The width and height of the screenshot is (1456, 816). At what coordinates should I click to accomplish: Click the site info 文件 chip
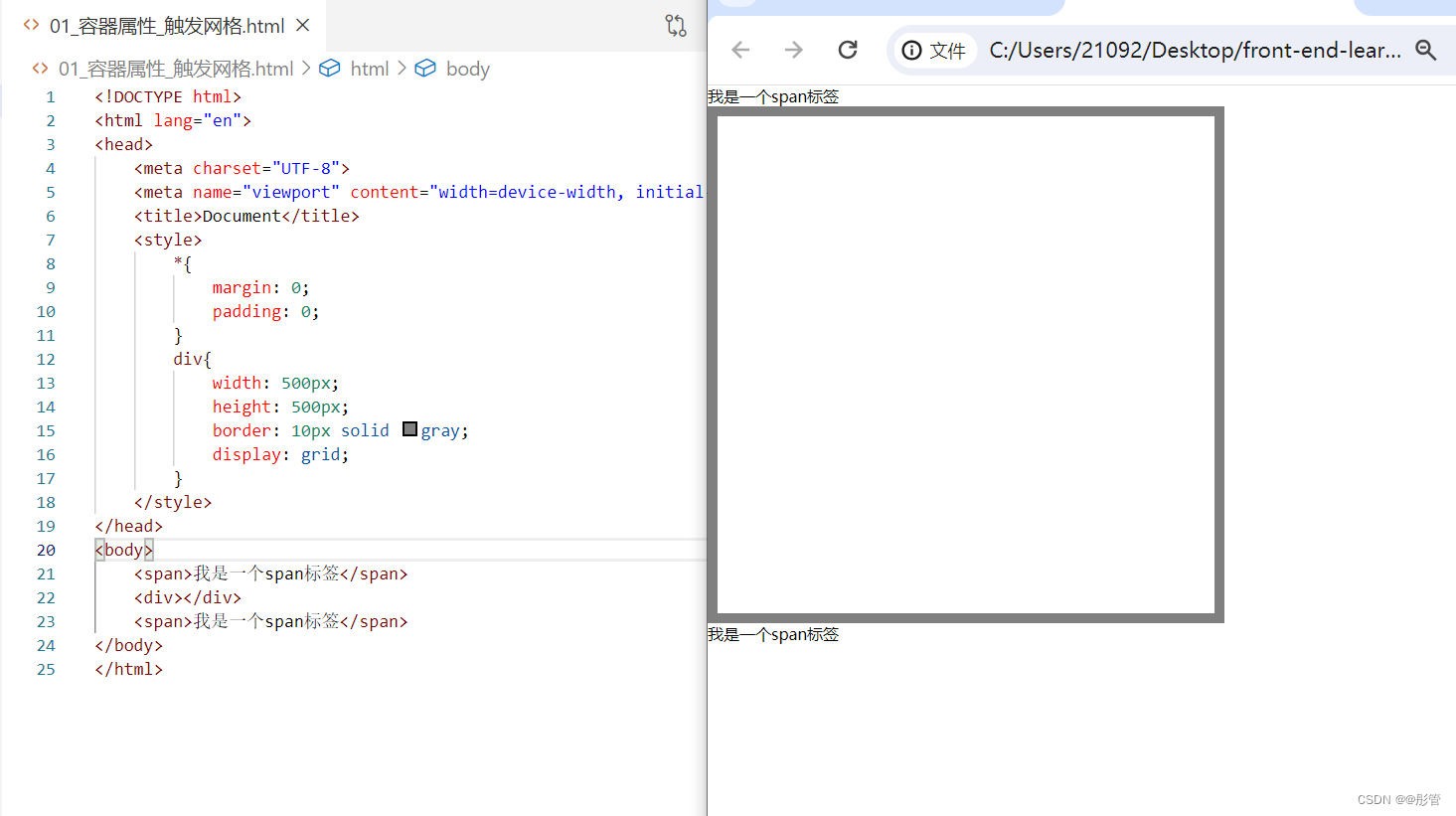[934, 51]
